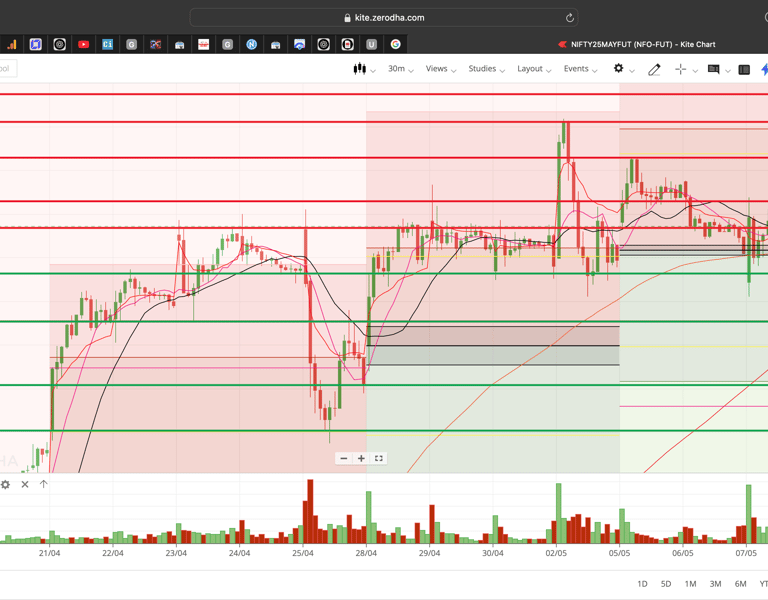Open the chevron beside the crosshair icon
The image size is (768, 600).
coord(695,71)
